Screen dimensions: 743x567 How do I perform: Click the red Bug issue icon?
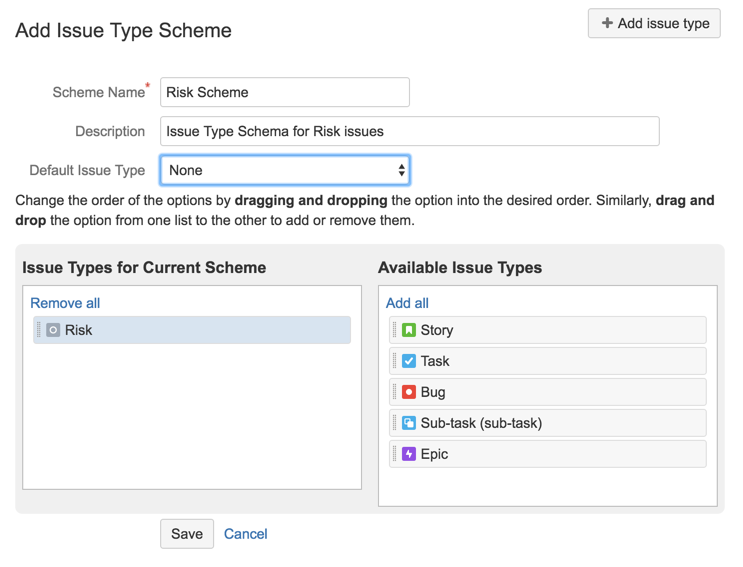(x=409, y=392)
